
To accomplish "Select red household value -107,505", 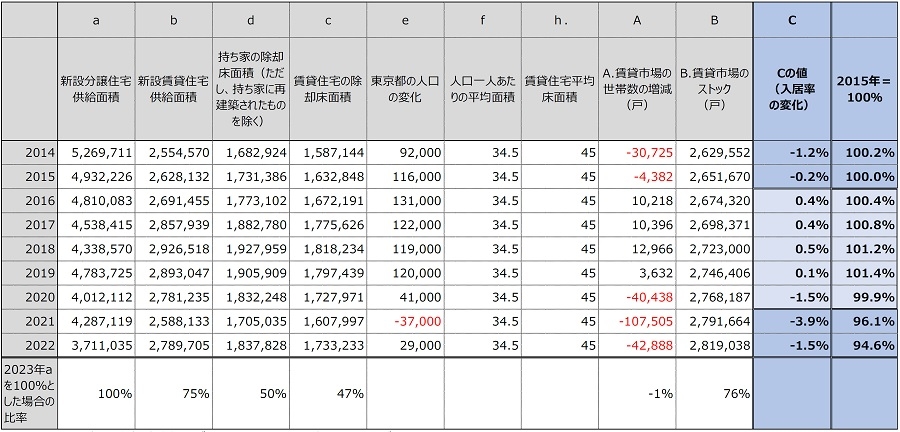I will 637,321.
